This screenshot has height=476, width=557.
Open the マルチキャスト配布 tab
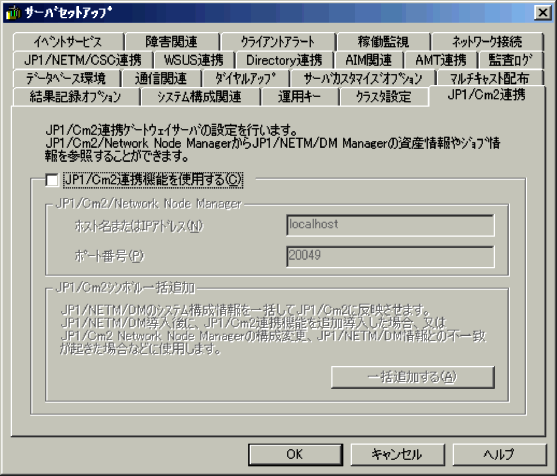coord(490,78)
